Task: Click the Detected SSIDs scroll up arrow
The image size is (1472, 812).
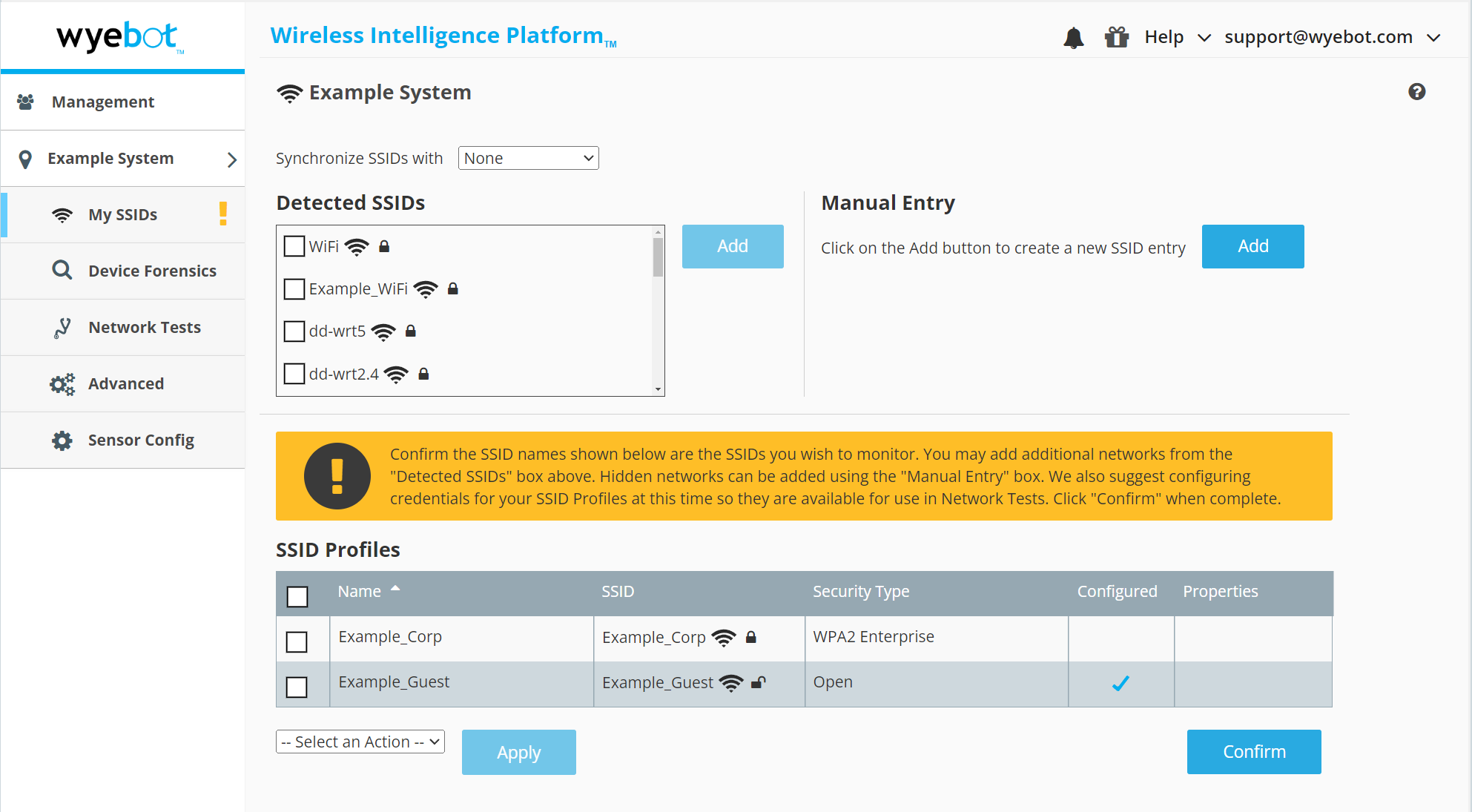Action: tap(658, 231)
